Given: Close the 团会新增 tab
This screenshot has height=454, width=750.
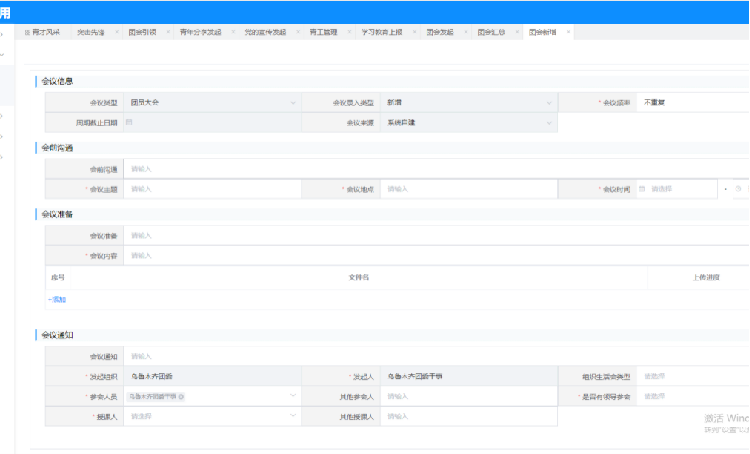Looking at the screenshot, I should coord(569,32).
